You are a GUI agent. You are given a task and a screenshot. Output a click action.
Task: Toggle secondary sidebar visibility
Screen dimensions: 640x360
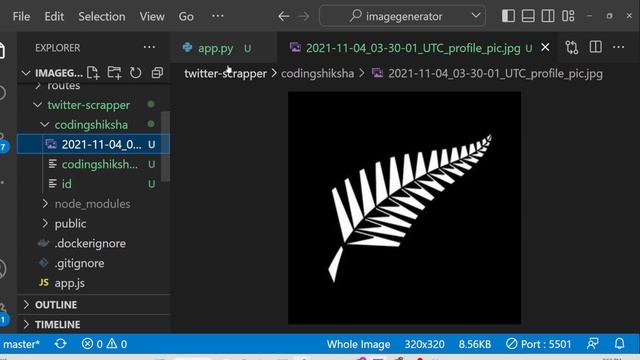click(548, 16)
